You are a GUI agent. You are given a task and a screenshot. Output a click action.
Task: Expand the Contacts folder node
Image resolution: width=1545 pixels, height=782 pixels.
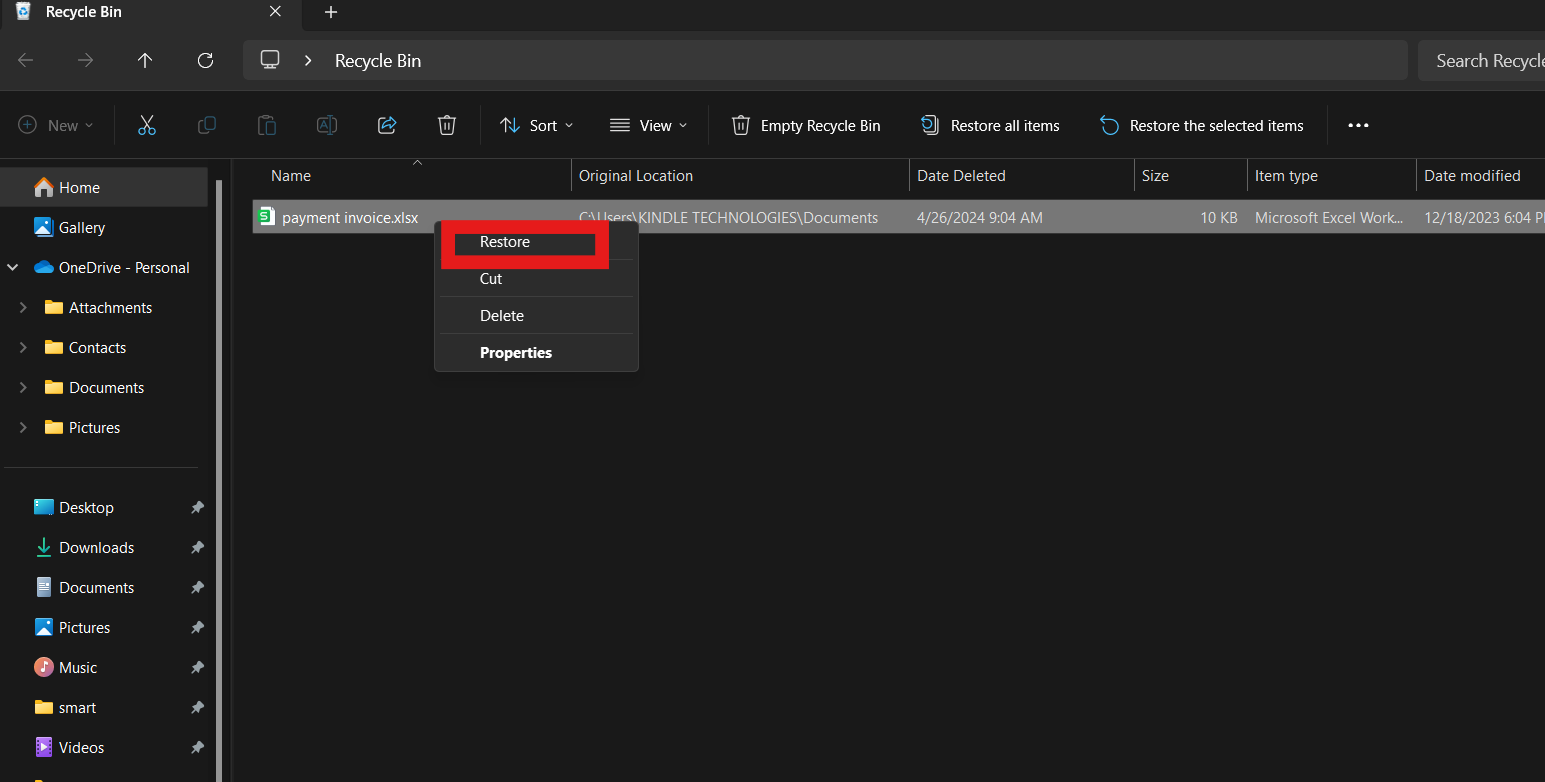click(23, 348)
